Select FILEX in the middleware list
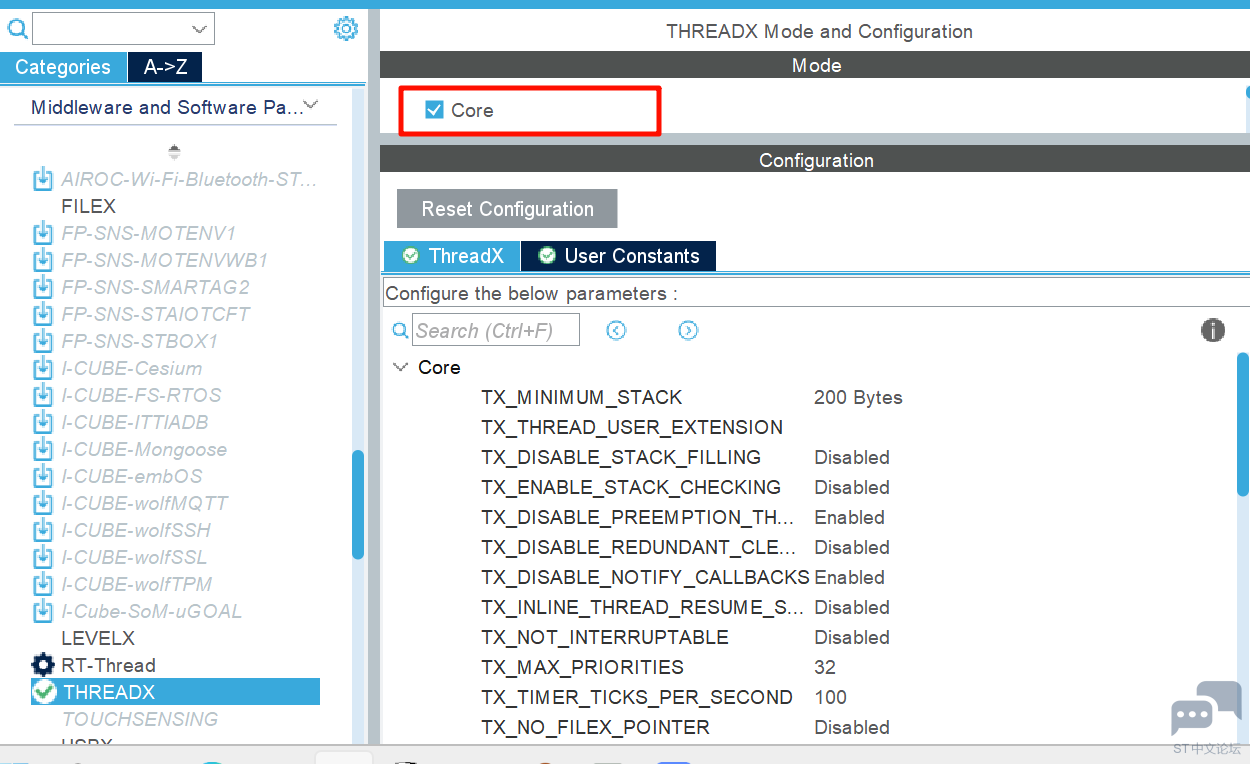The width and height of the screenshot is (1250, 764). tap(89, 206)
